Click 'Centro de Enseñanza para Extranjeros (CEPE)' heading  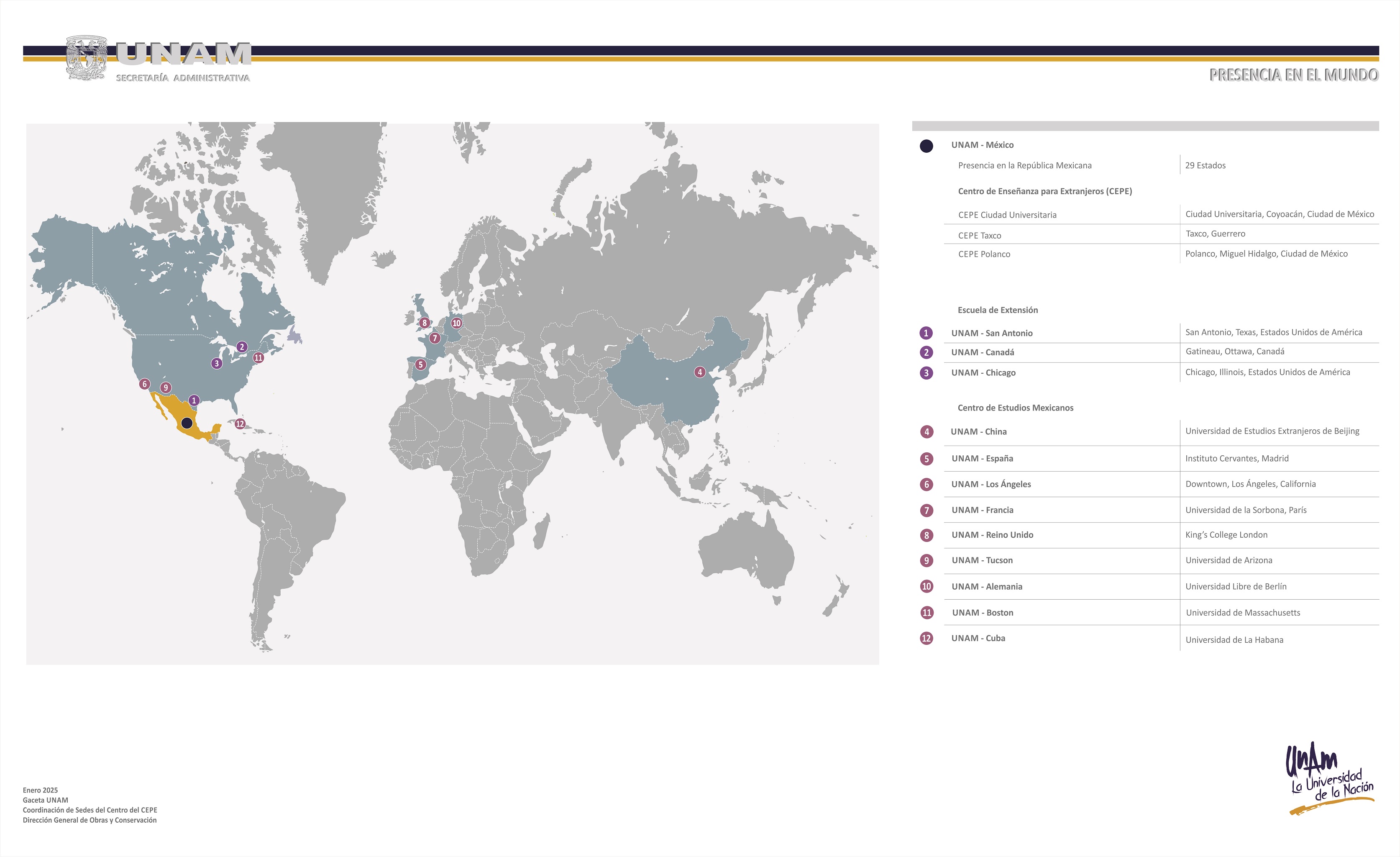click(1045, 191)
